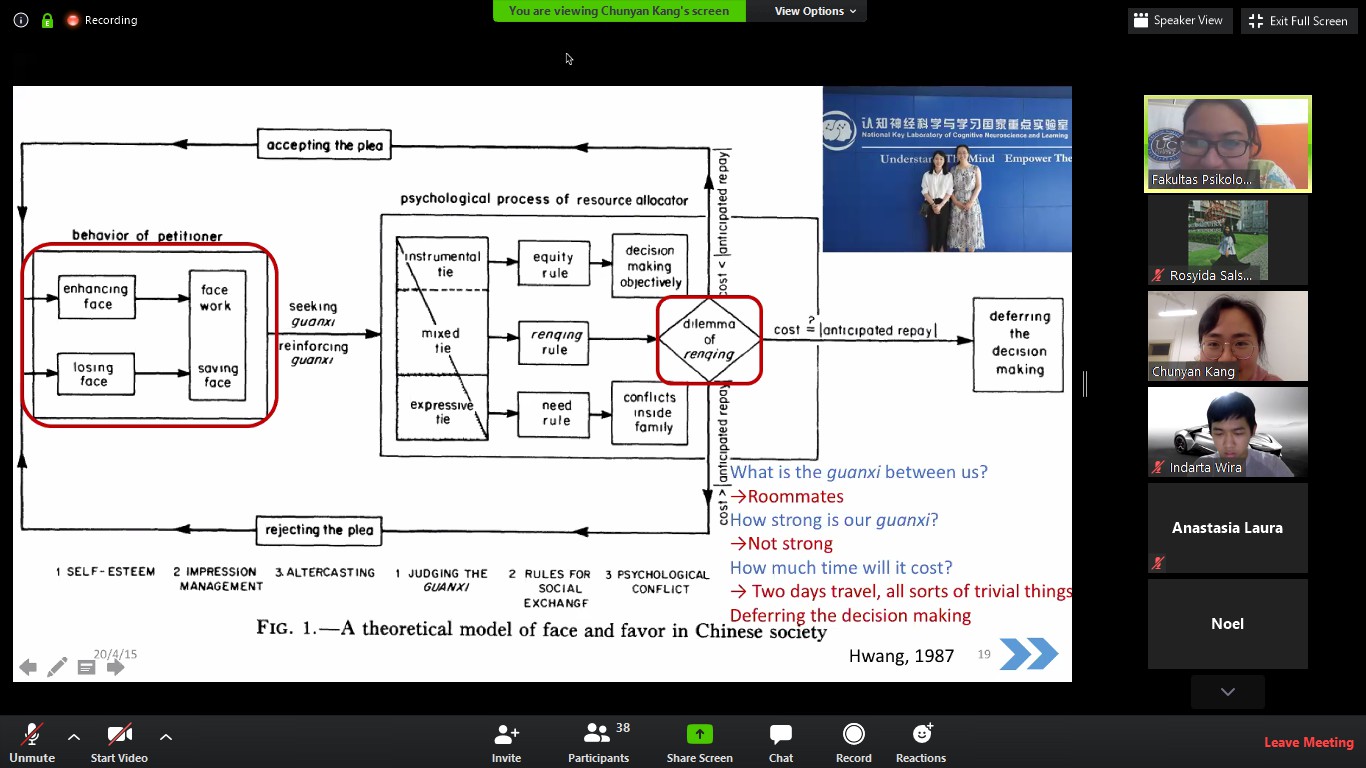
Task: Click the meeting info icon
Action: pos(21,20)
